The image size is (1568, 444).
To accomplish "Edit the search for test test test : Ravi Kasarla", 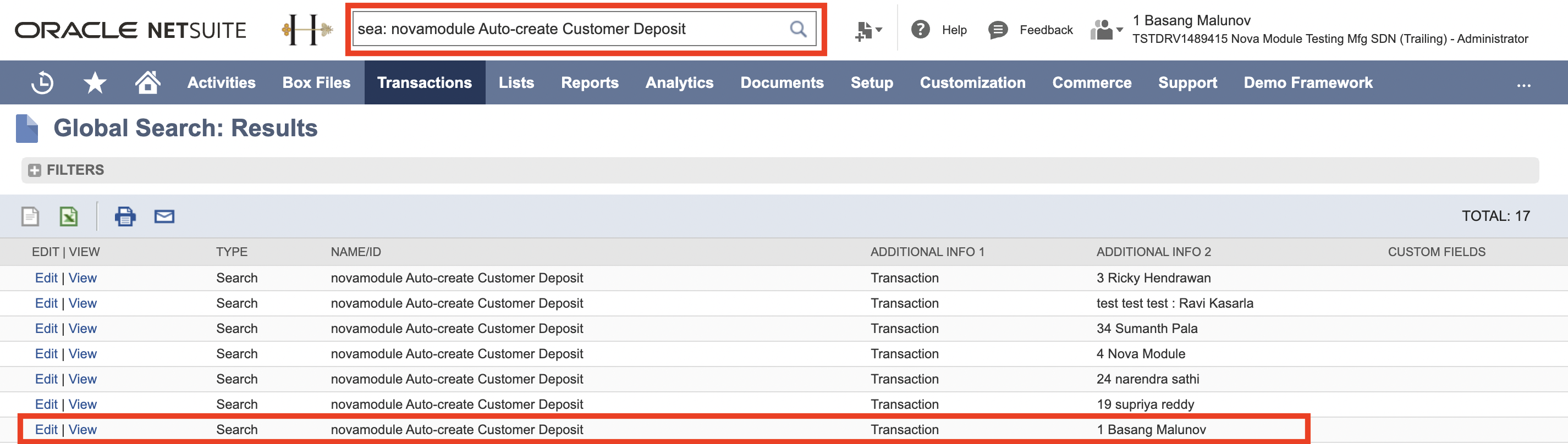I will (x=46, y=303).
